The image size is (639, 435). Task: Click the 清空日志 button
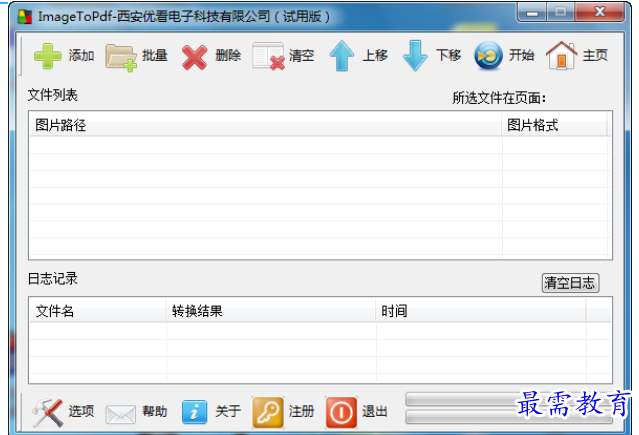point(570,283)
